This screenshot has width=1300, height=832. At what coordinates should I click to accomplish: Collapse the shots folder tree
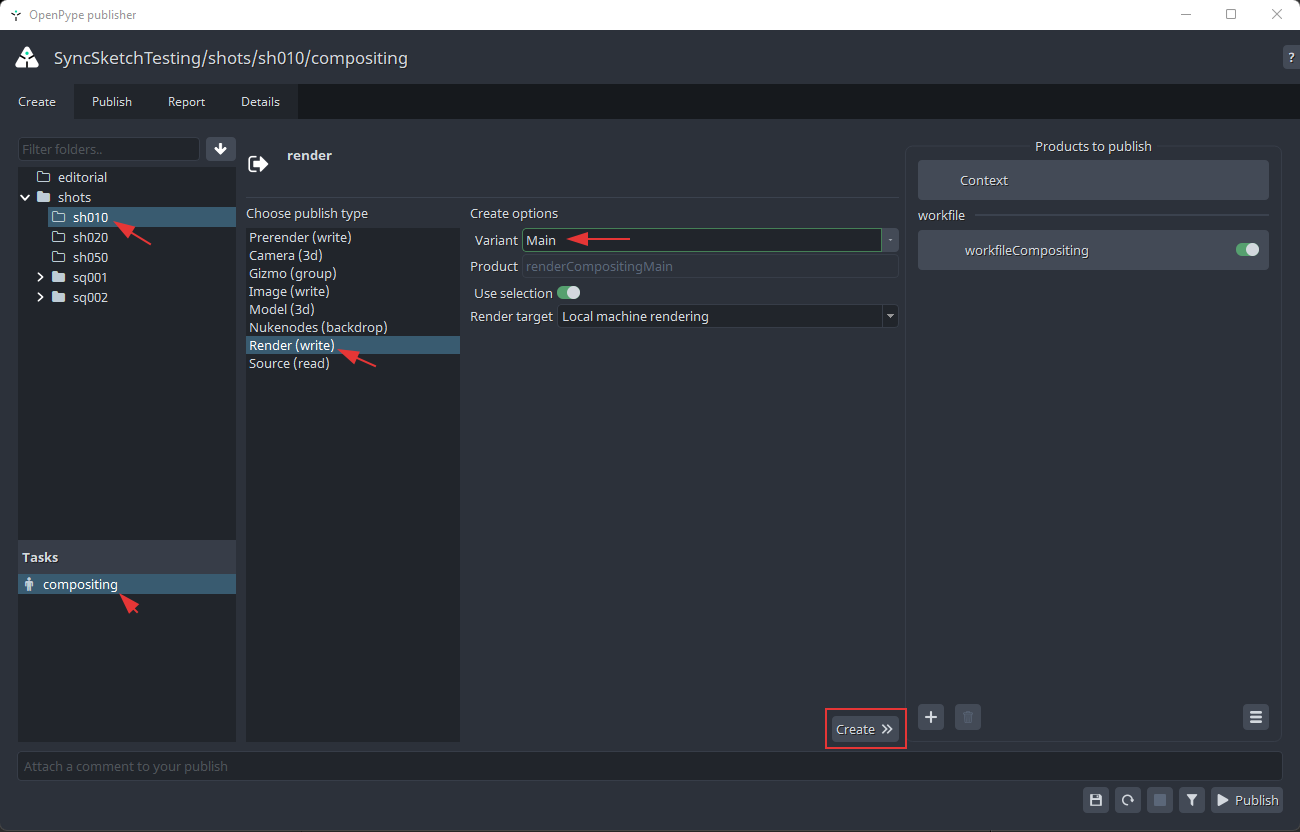(x=25, y=197)
